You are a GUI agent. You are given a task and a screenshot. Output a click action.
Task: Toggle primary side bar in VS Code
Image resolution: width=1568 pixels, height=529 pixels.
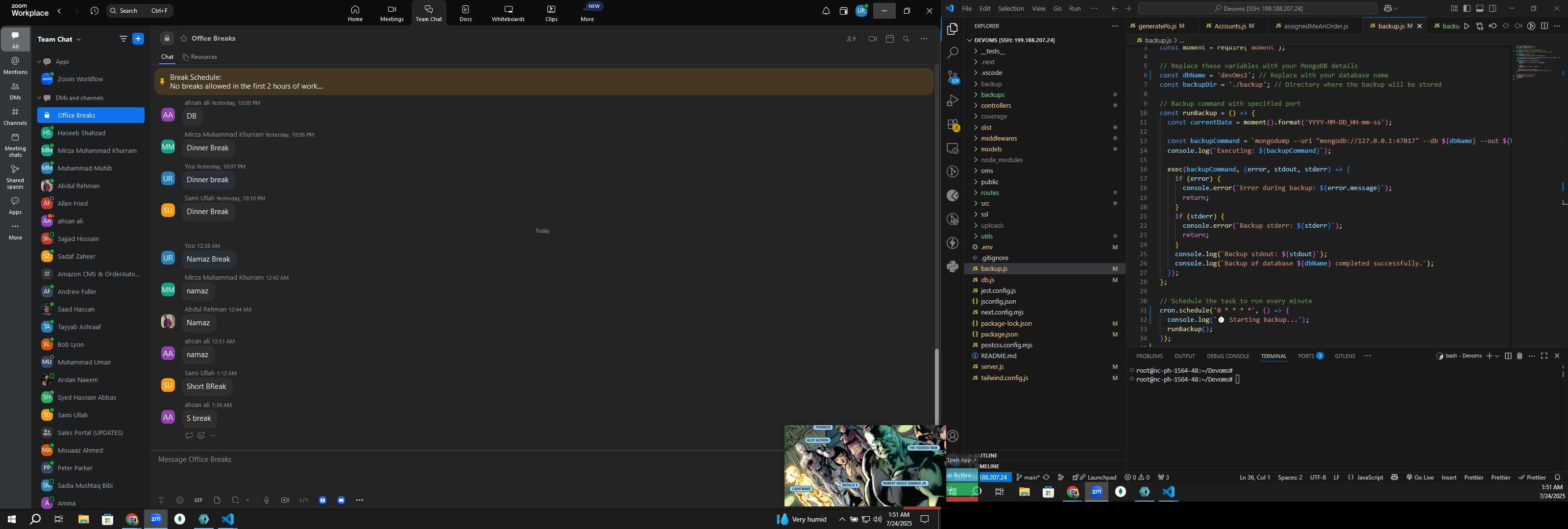(x=1467, y=8)
